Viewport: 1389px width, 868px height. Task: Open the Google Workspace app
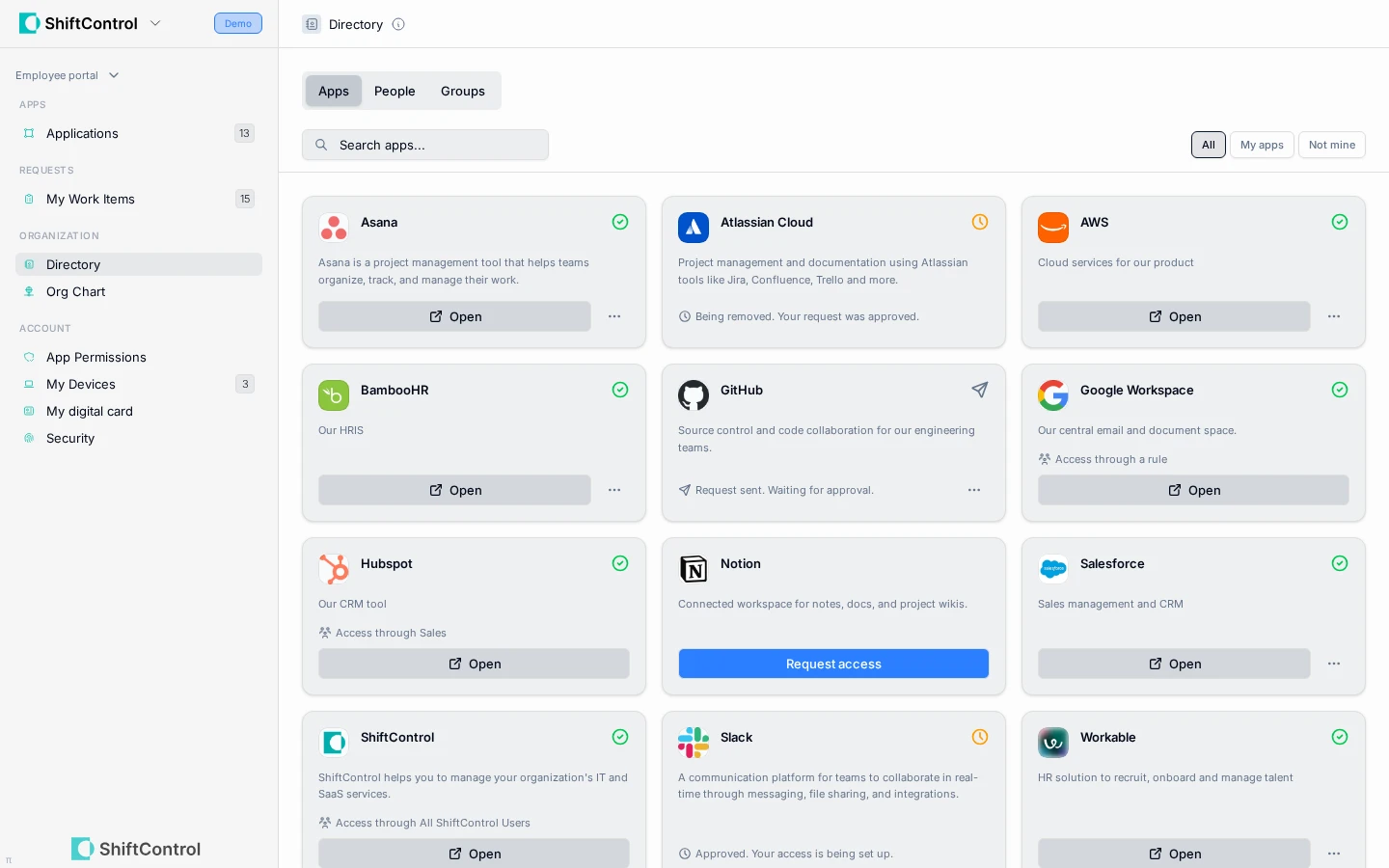[1193, 490]
